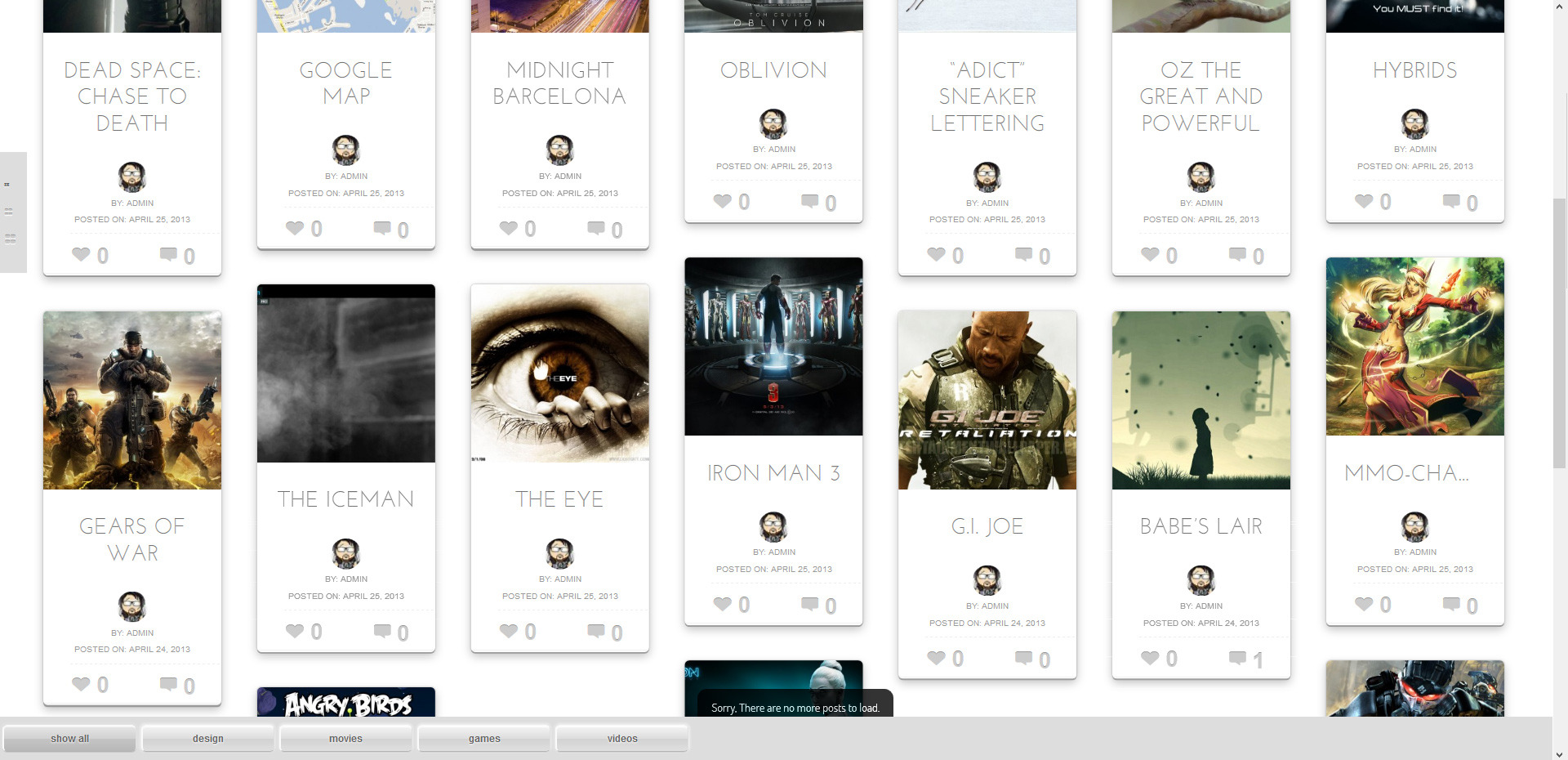This screenshot has width=1568, height=760.
Task: Open Babe's Lair post title
Action: (1201, 526)
